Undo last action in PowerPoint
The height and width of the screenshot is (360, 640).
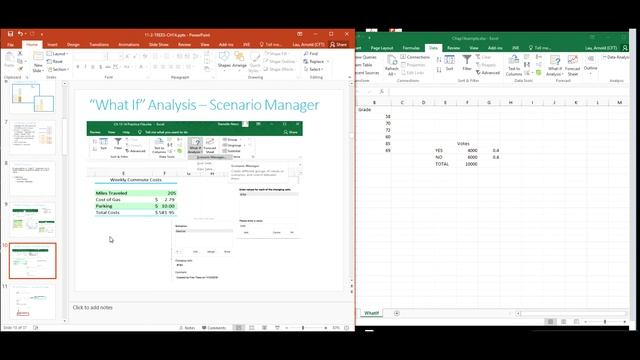20,34
